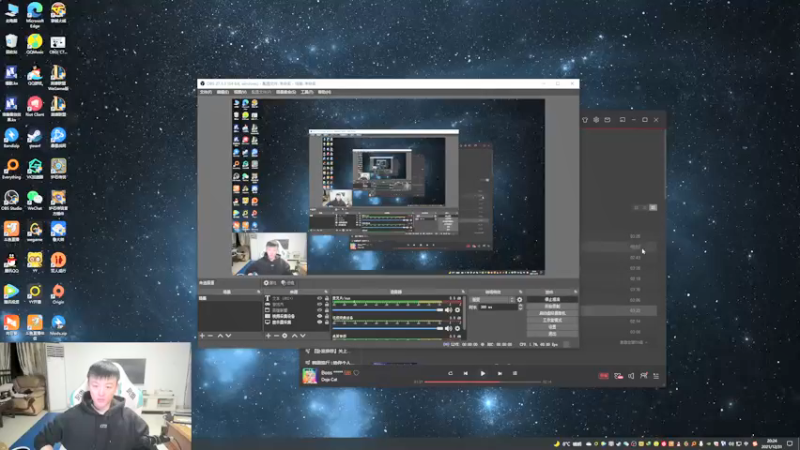Seek in the music player progress bar
Screen dimensions: 800x450
coord(483,382)
